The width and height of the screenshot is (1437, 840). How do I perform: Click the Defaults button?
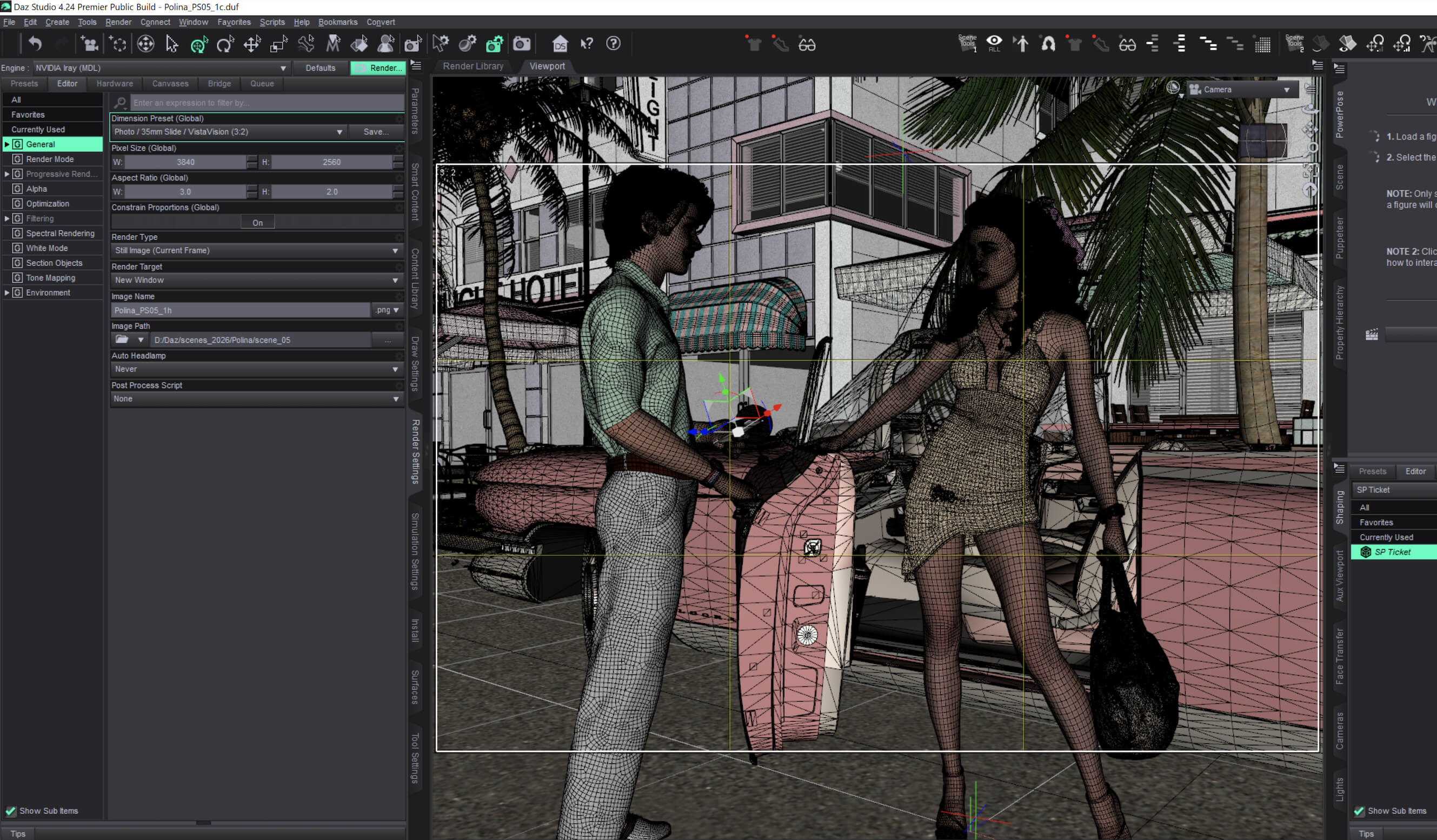pos(320,68)
